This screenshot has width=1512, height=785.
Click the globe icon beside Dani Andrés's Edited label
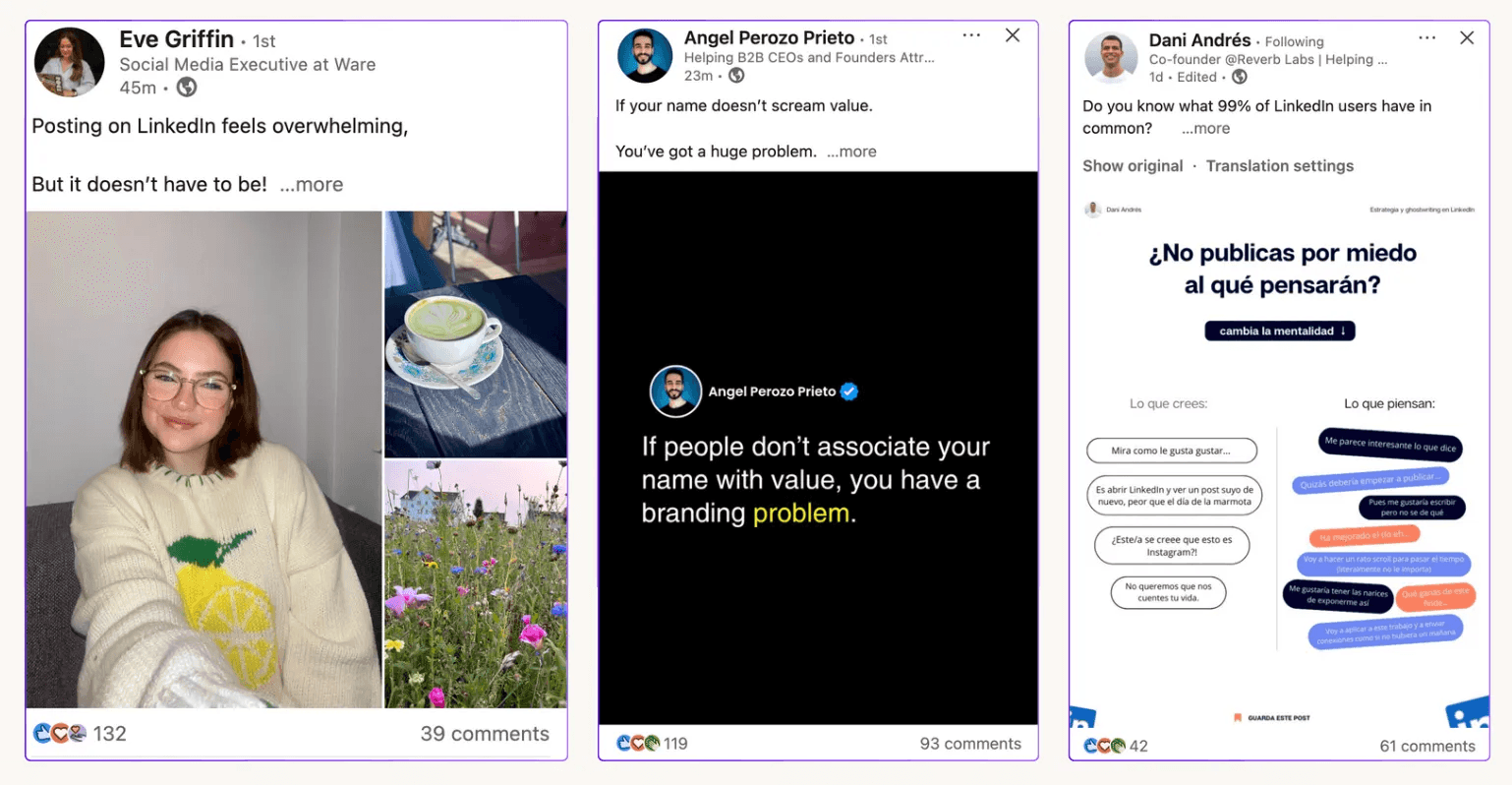tap(1238, 77)
